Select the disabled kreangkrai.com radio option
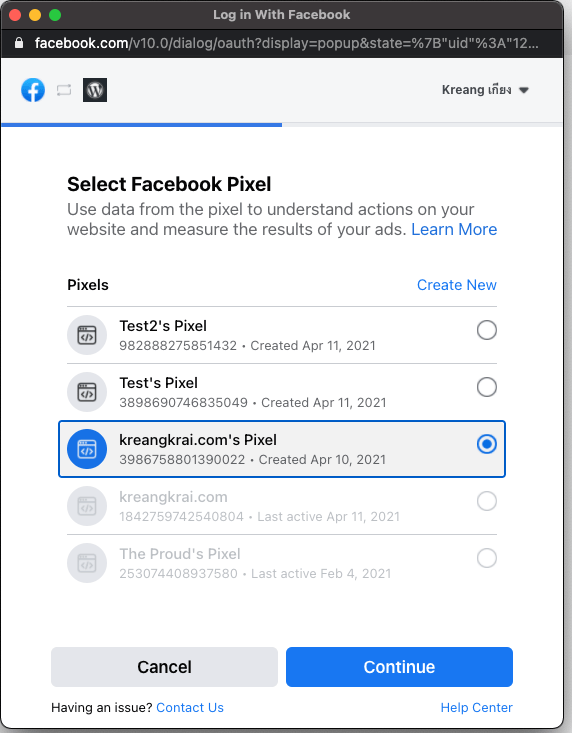This screenshot has width=572, height=733. click(486, 501)
